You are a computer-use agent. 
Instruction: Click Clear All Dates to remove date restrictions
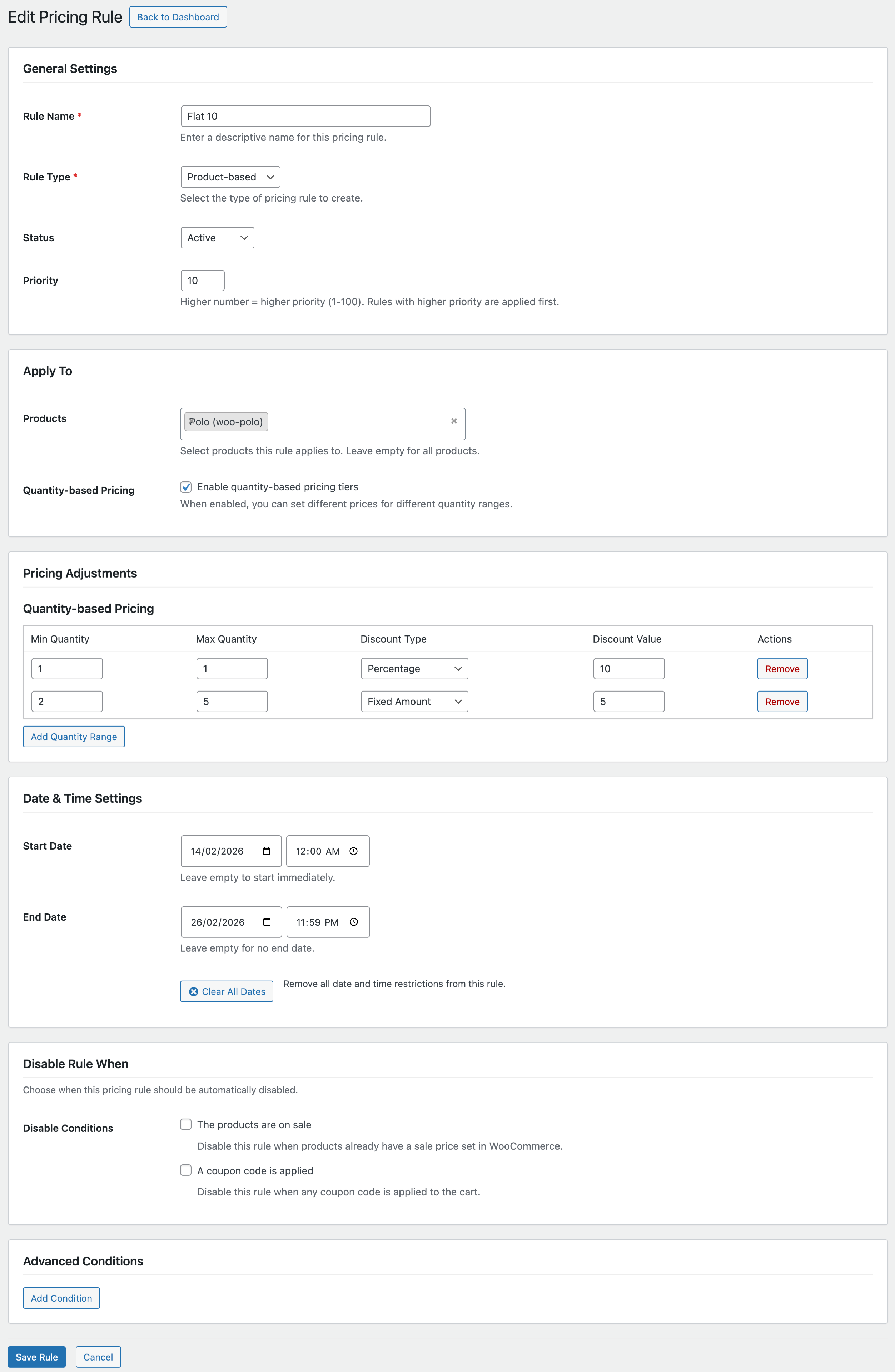coord(226,991)
